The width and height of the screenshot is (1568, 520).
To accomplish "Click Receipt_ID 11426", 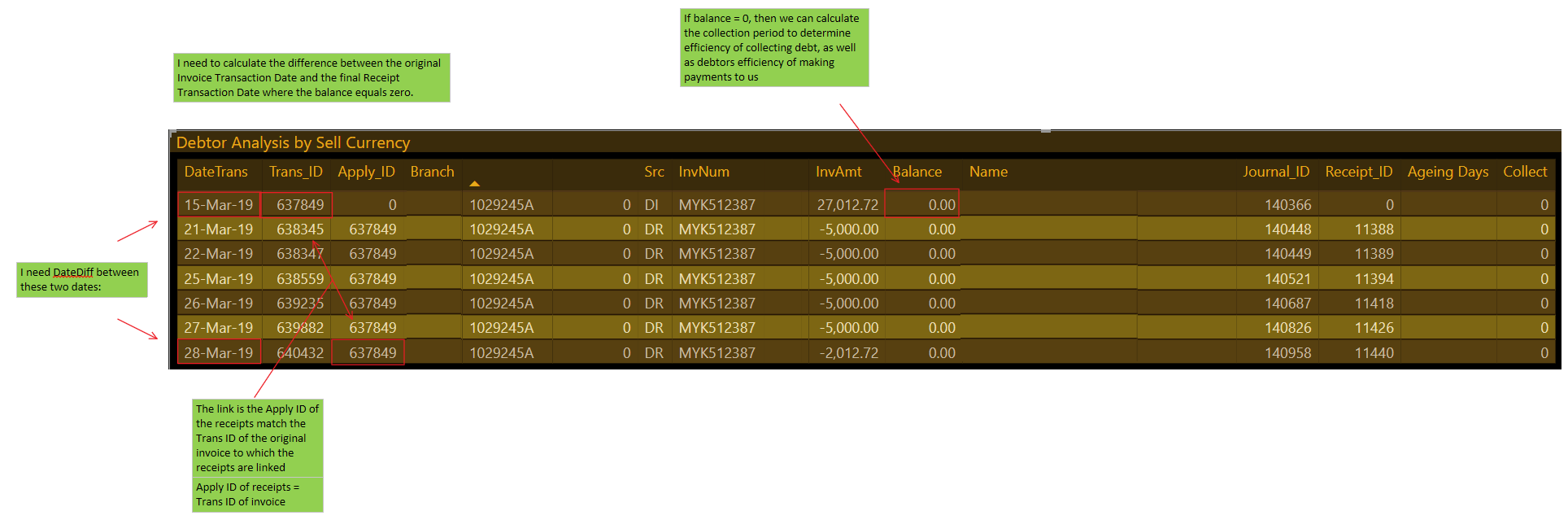I will [x=1374, y=328].
